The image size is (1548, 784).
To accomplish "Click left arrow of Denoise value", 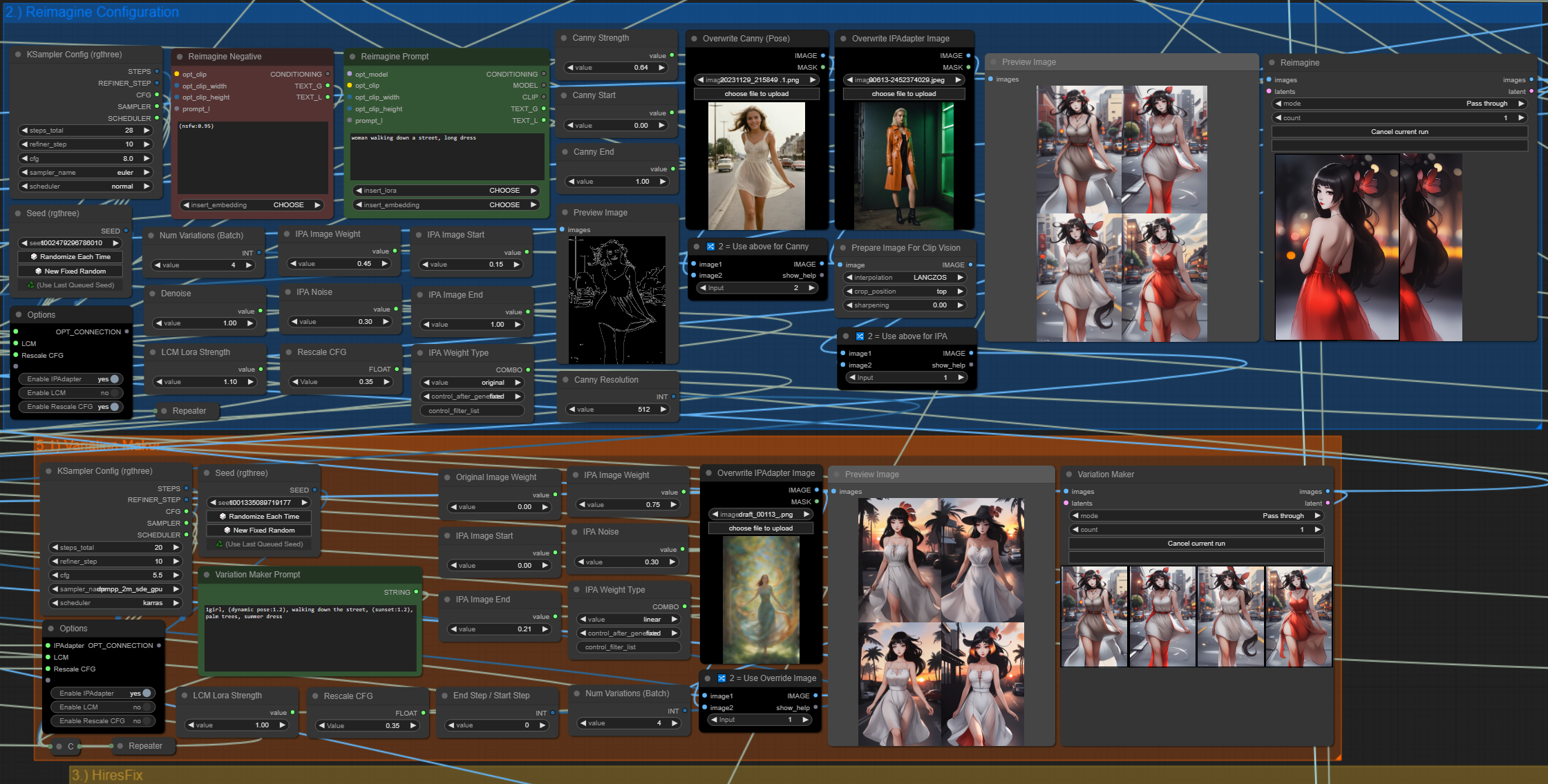I will [158, 323].
